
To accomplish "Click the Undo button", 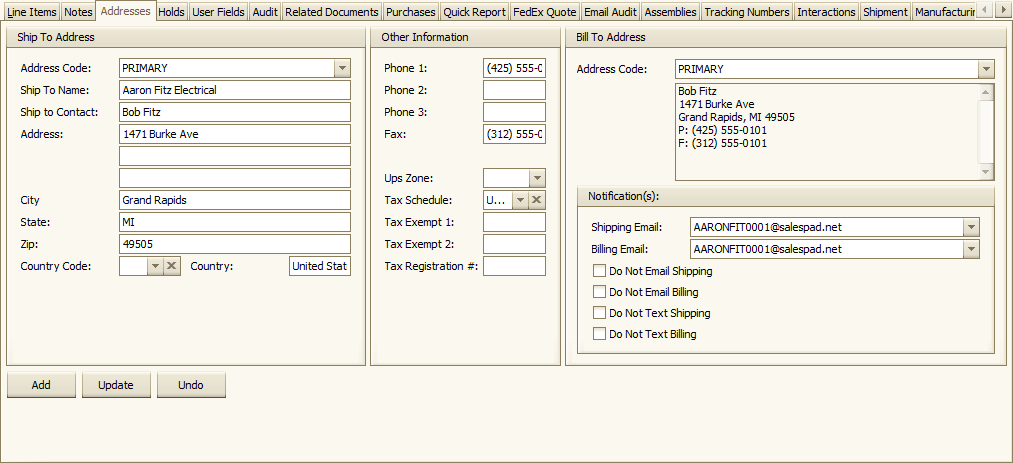I will click(x=190, y=385).
